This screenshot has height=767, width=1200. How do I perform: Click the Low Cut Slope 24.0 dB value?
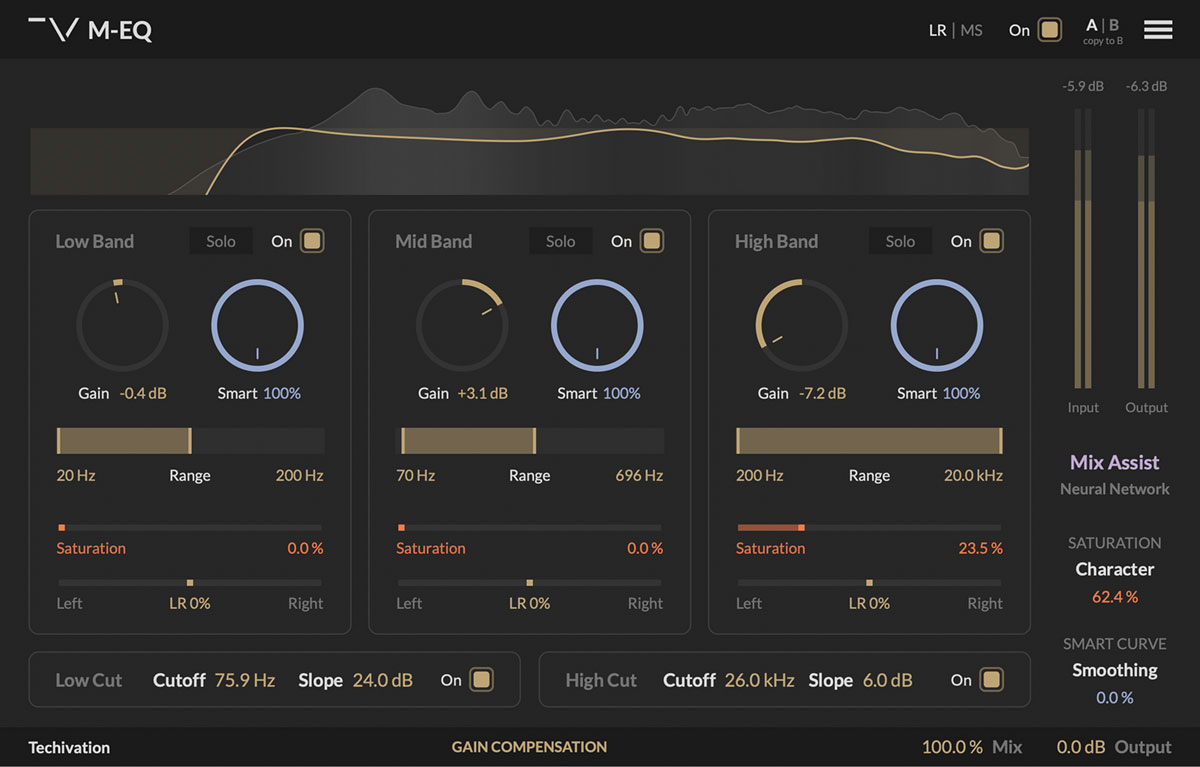(382, 680)
